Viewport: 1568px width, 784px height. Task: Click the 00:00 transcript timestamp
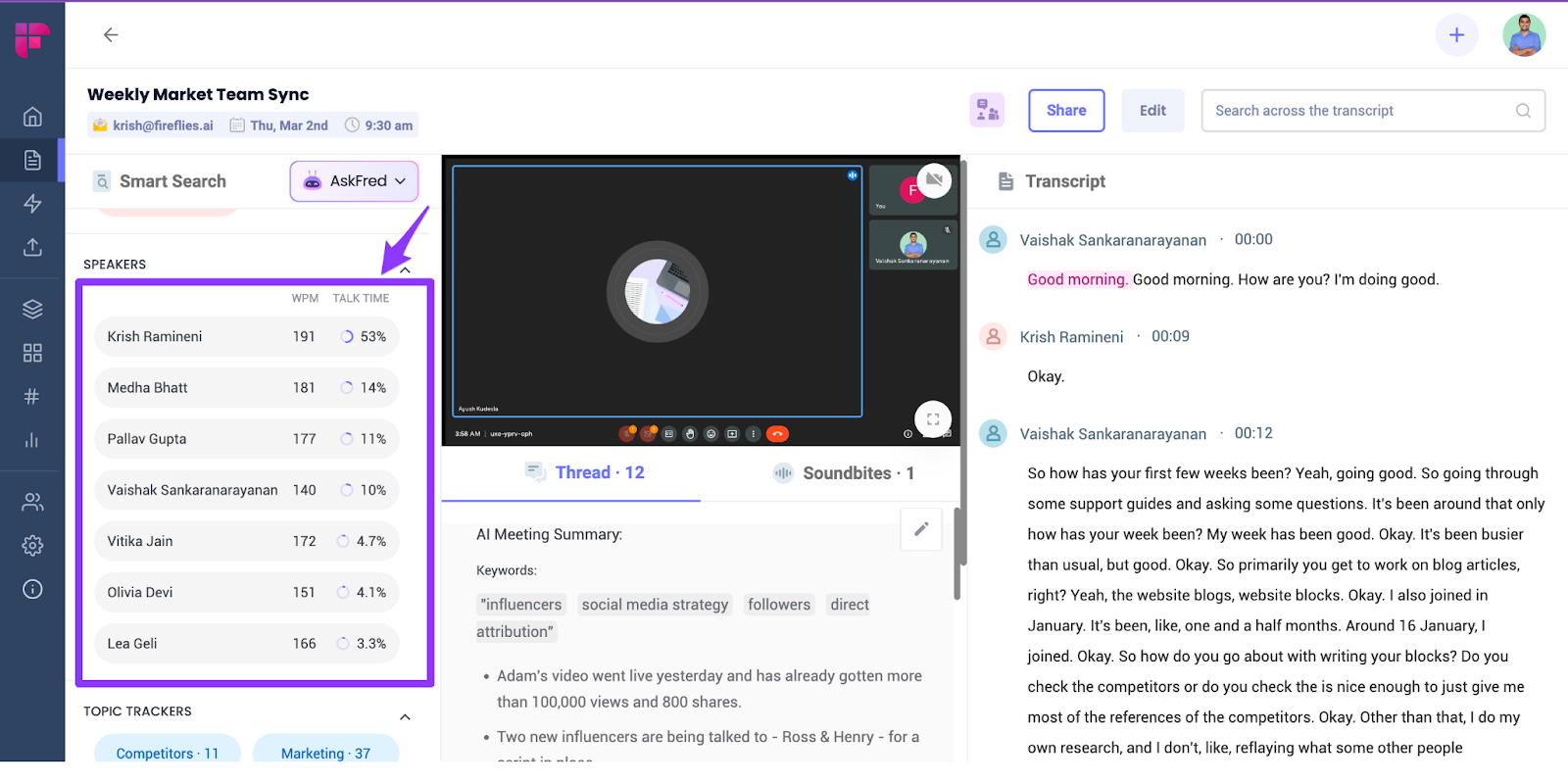pos(1253,239)
